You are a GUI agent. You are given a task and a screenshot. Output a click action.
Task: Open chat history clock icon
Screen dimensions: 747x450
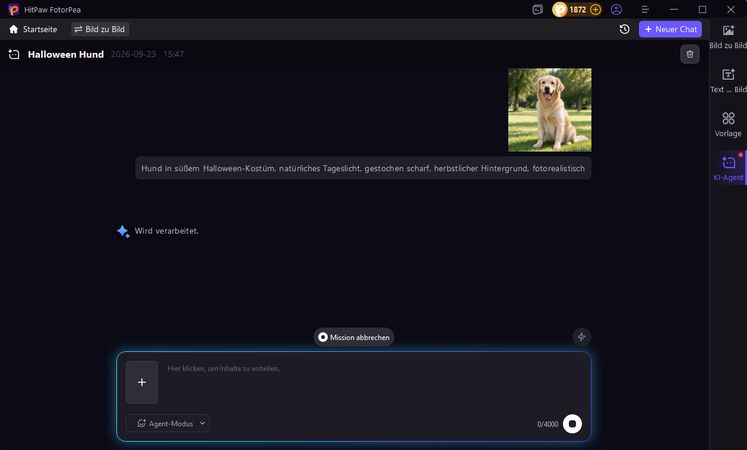(624, 29)
